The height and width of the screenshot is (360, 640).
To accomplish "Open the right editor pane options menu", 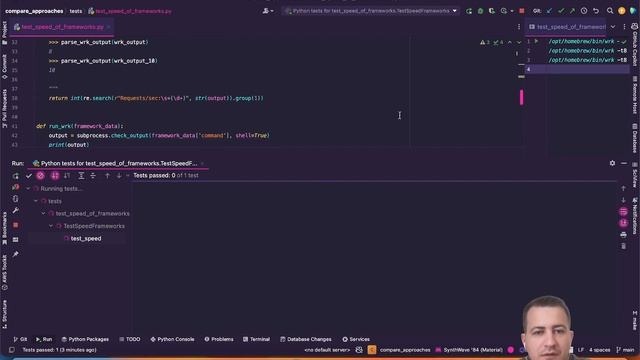I will point(624,27).
